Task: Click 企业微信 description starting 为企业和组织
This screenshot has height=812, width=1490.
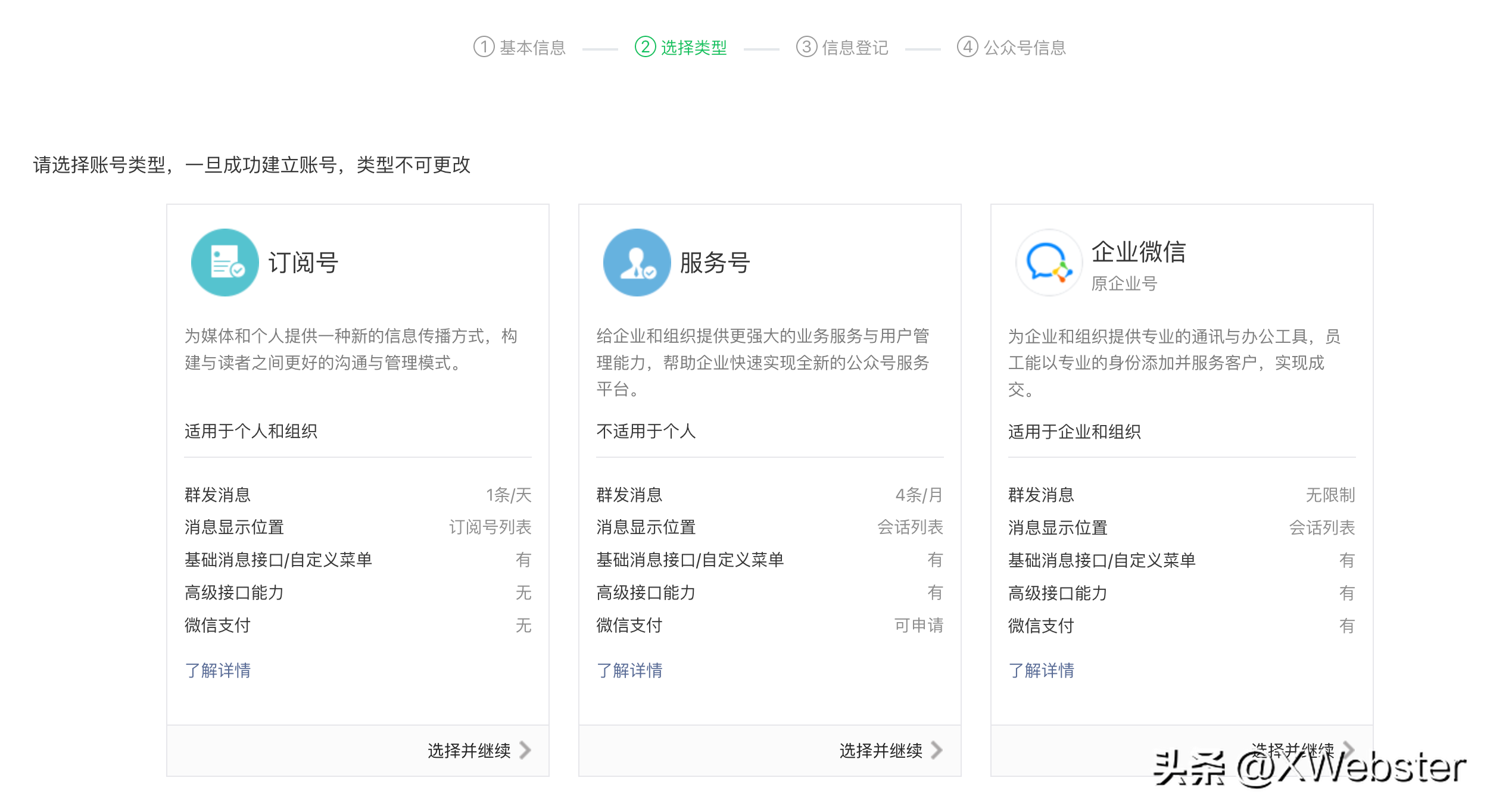Action: click(x=1174, y=363)
